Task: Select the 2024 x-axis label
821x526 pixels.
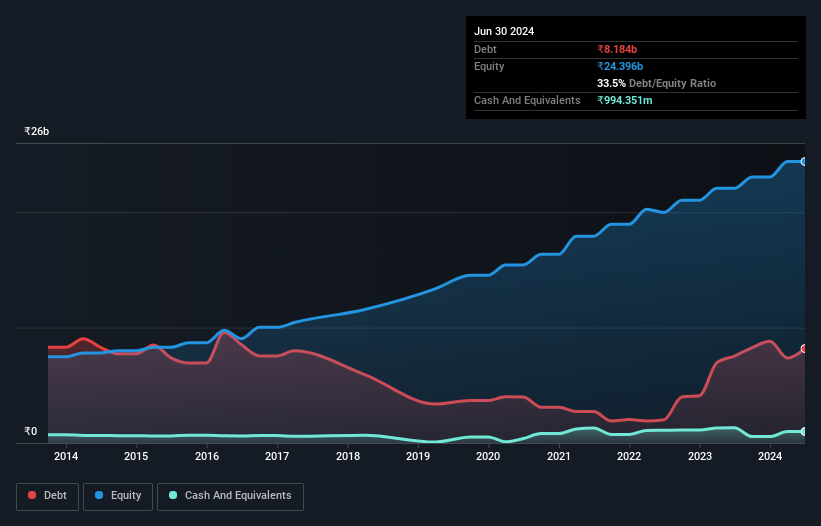Action: pos(770,456)
